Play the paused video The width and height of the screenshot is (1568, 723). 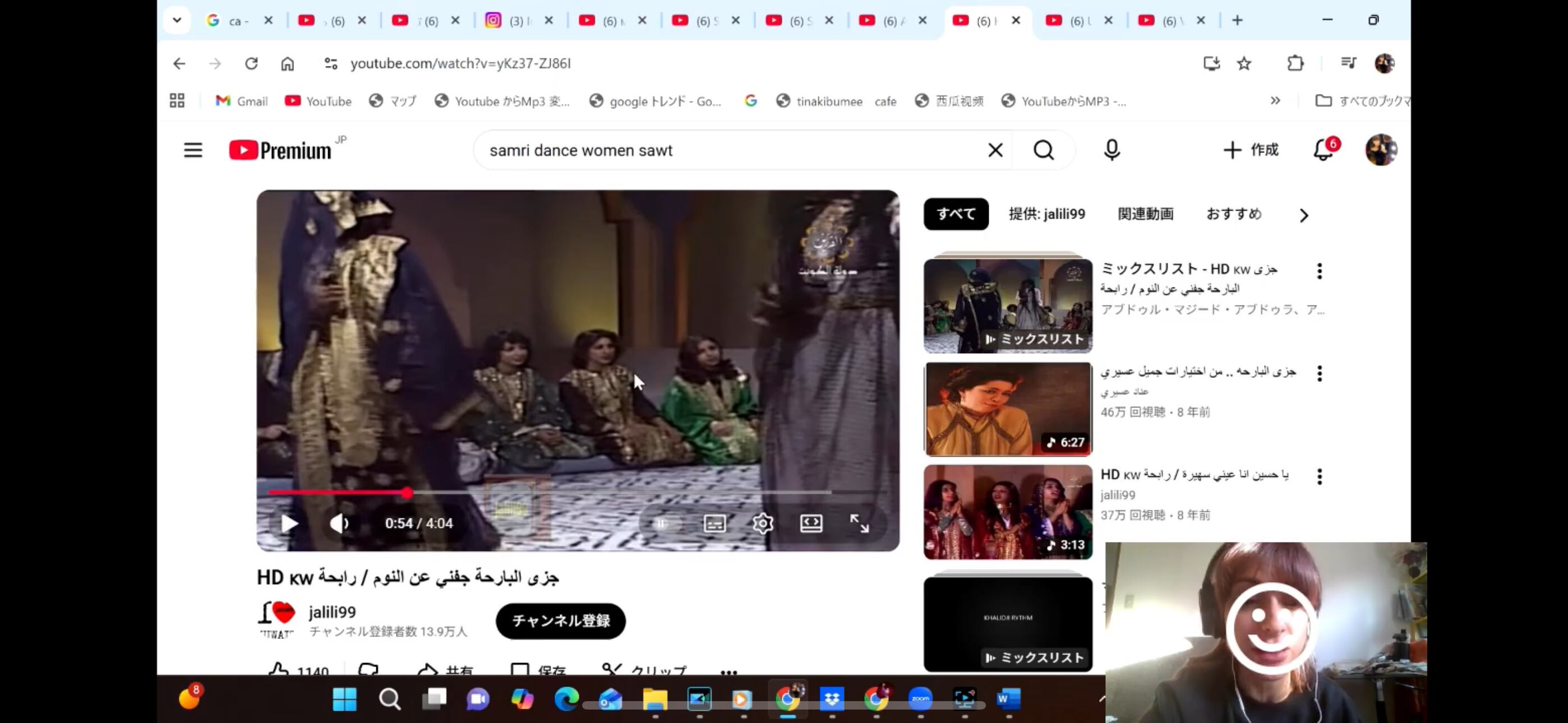tap(290, 523)
